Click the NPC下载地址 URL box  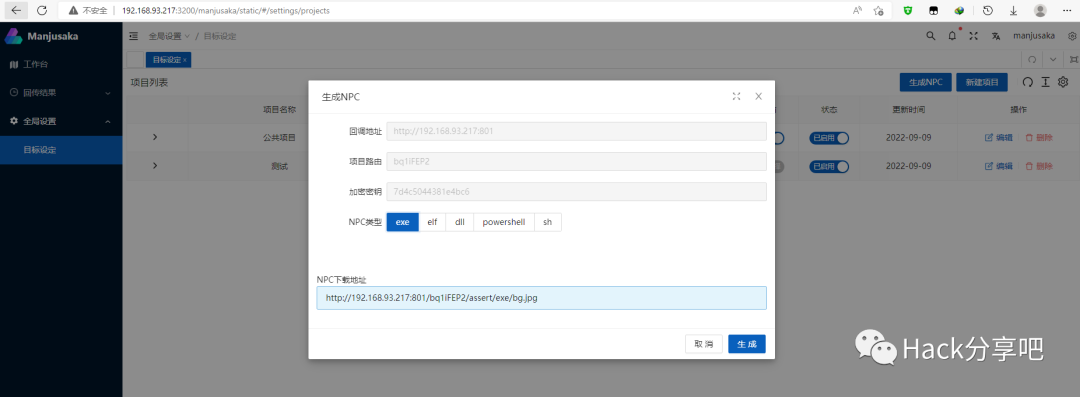541,298
